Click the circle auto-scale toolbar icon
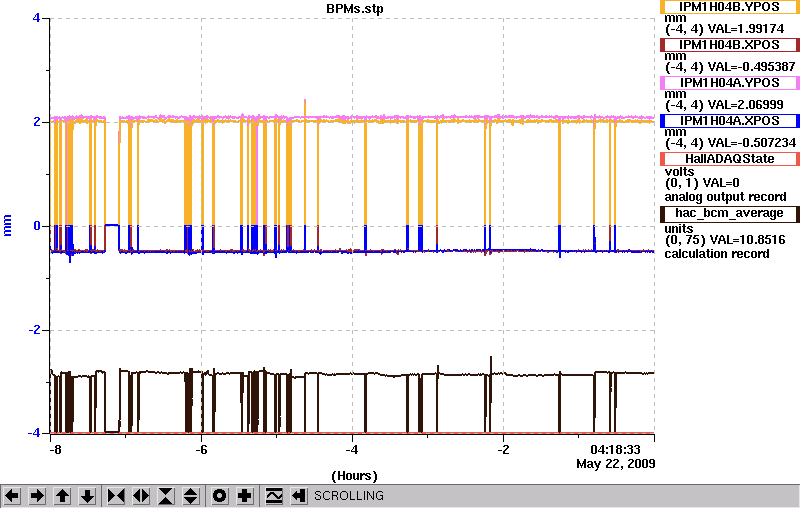This screenshot has height=508, width=800. (x=219, y=496)
